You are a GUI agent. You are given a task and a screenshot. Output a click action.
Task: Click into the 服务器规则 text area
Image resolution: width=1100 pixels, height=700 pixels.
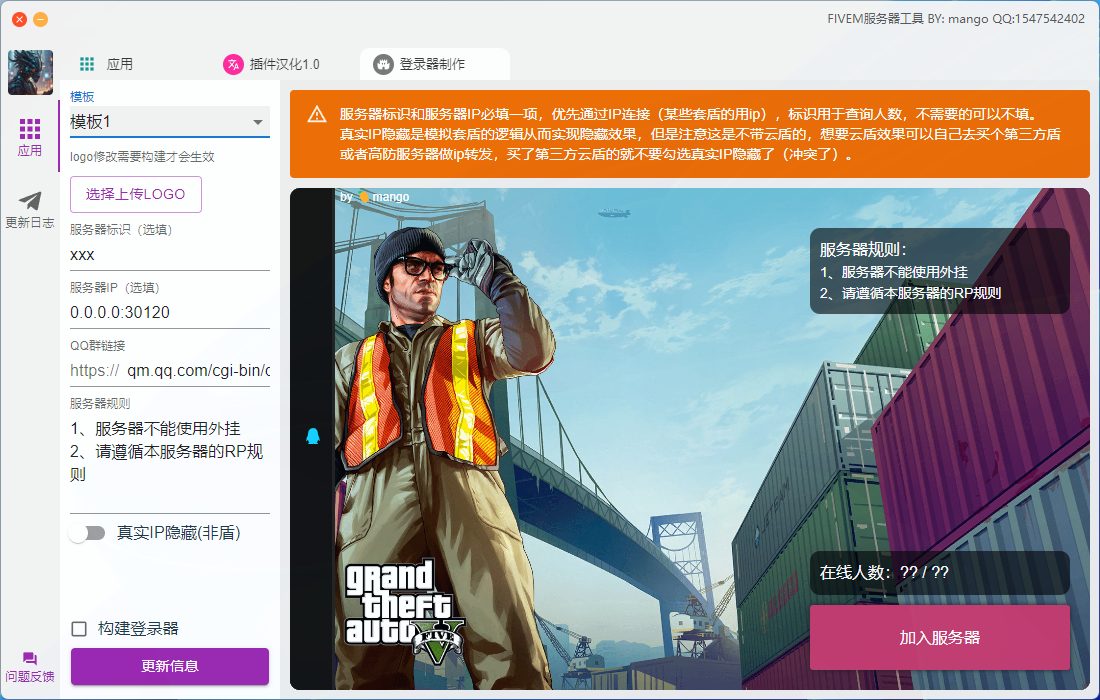170,463
